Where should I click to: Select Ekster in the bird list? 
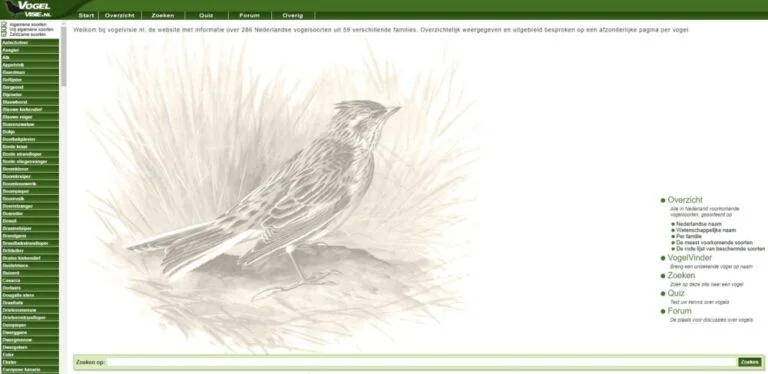pos(29,362)
